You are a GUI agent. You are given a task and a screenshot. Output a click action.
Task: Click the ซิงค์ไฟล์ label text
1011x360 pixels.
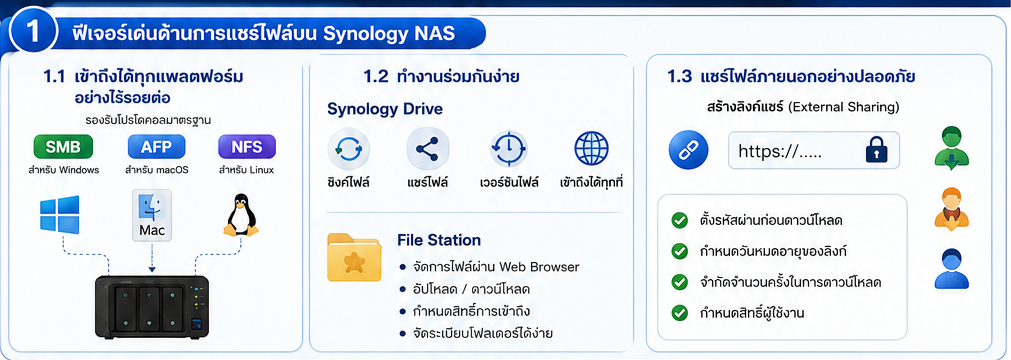(348, 182)
